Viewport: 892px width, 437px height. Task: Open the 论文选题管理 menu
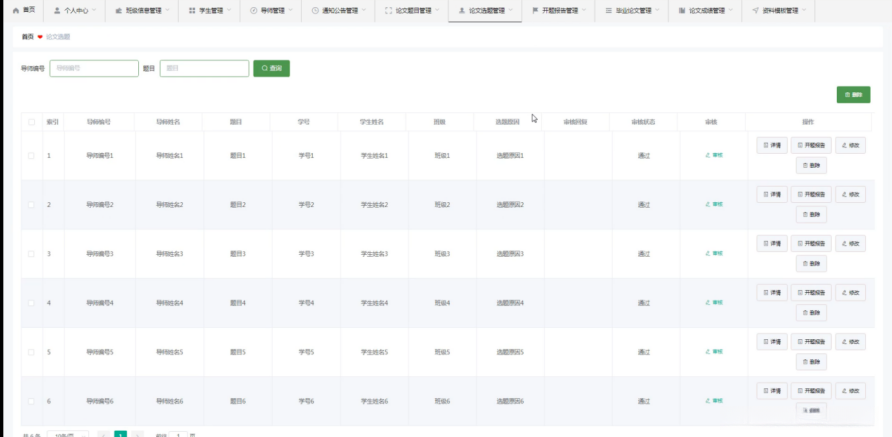coord(485,10)
